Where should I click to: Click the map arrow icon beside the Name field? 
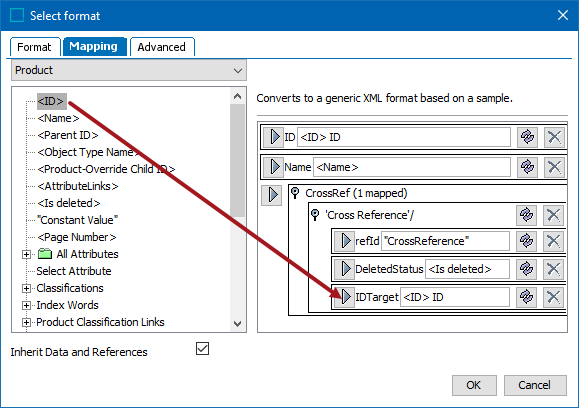click(273, 167)
